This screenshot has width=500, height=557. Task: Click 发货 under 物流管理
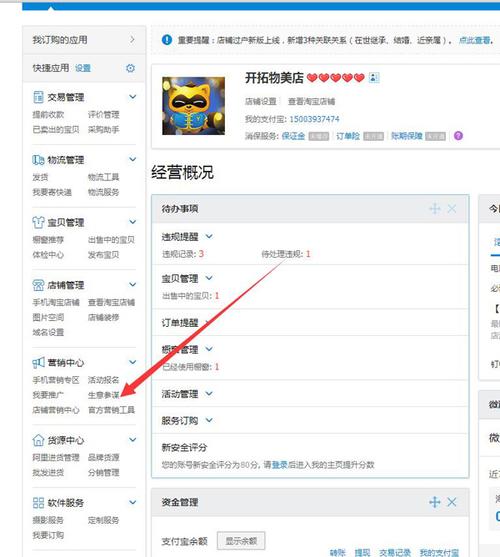(x=40, y=177)
